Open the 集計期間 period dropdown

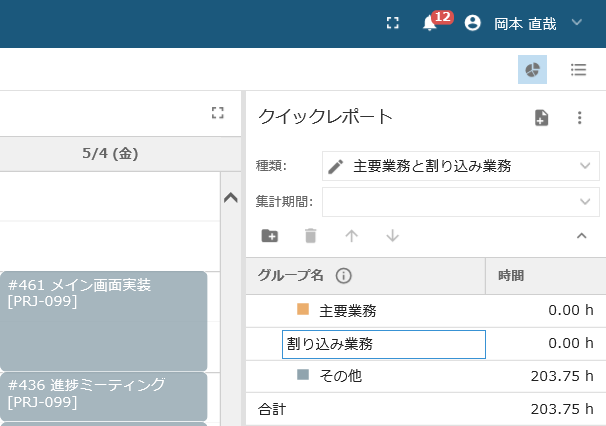coord(461,202)
